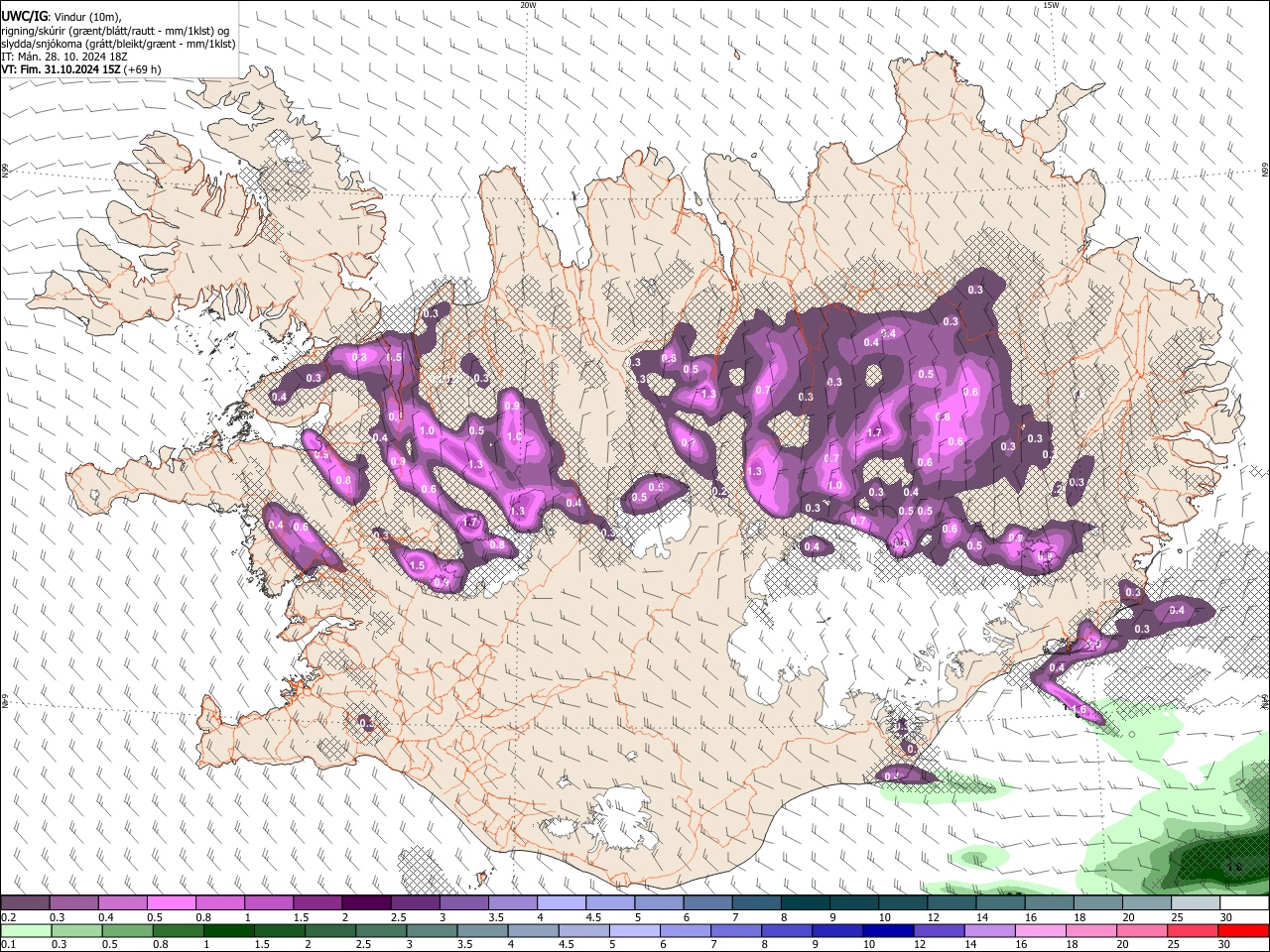Click the '15W' longitude label at top
Viewport: 1270px width, 952px height.
pyautogui.click(x=1051, y=5)
